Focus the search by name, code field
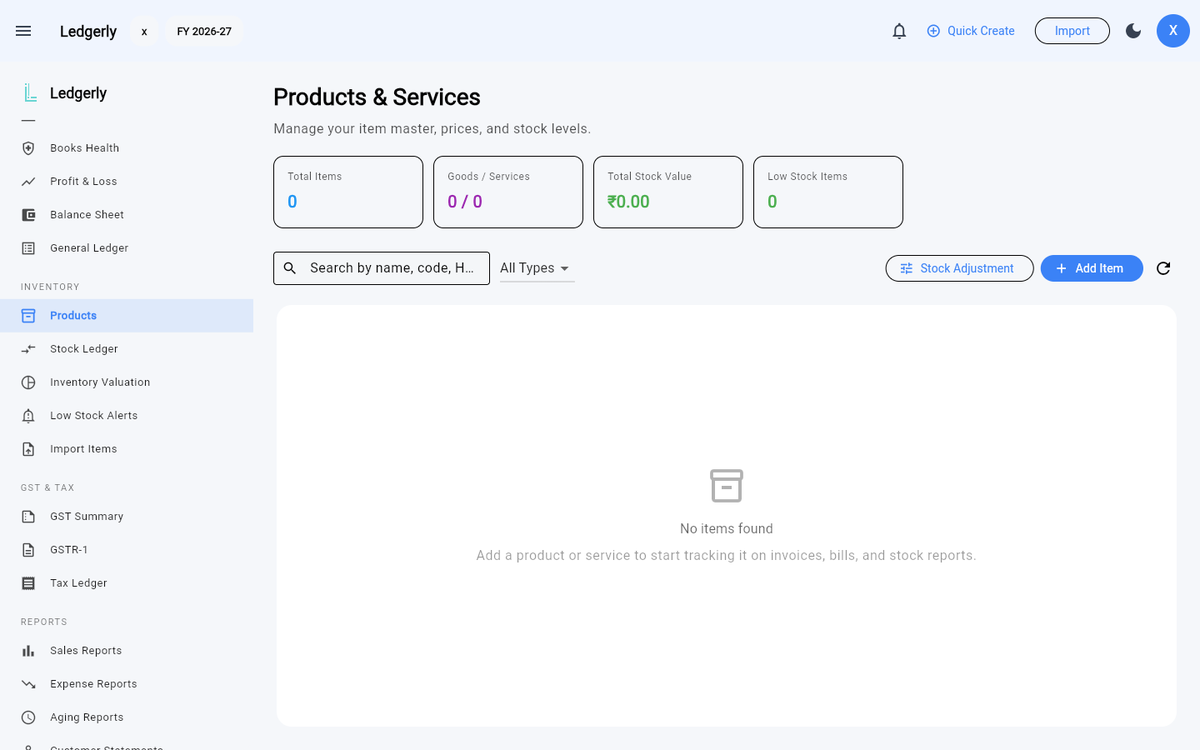The height and width of the screenshot is (750, 1200). [x=381, y=268]
